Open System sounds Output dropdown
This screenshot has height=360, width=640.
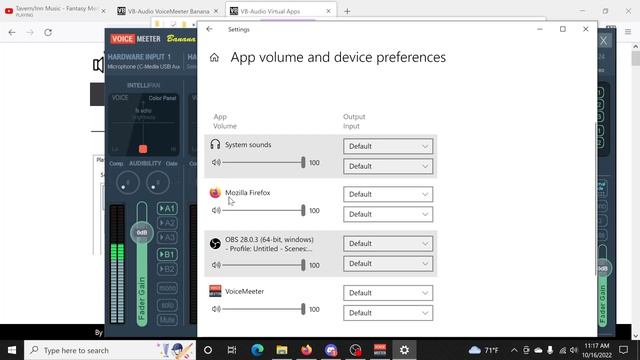[x=388, y=146]
